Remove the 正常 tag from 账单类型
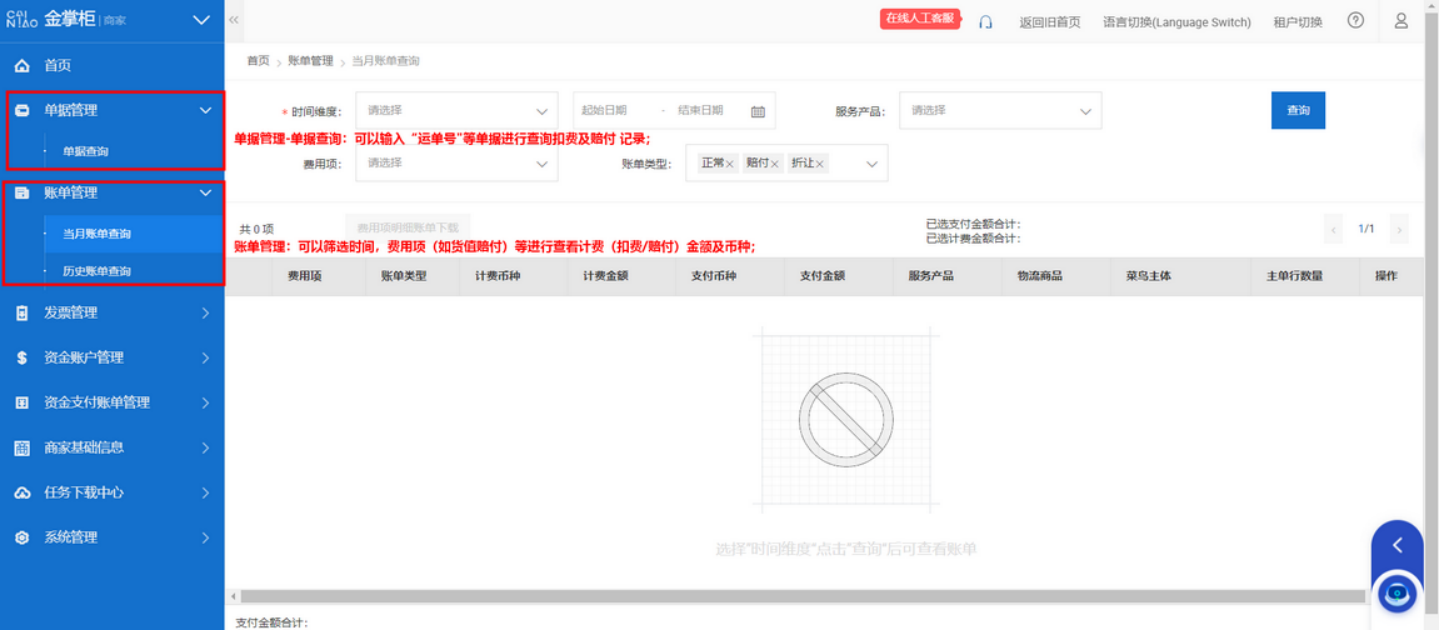The height and width of the screenshot is (630, 1439). pyautogui.click(x=731, y=162)
